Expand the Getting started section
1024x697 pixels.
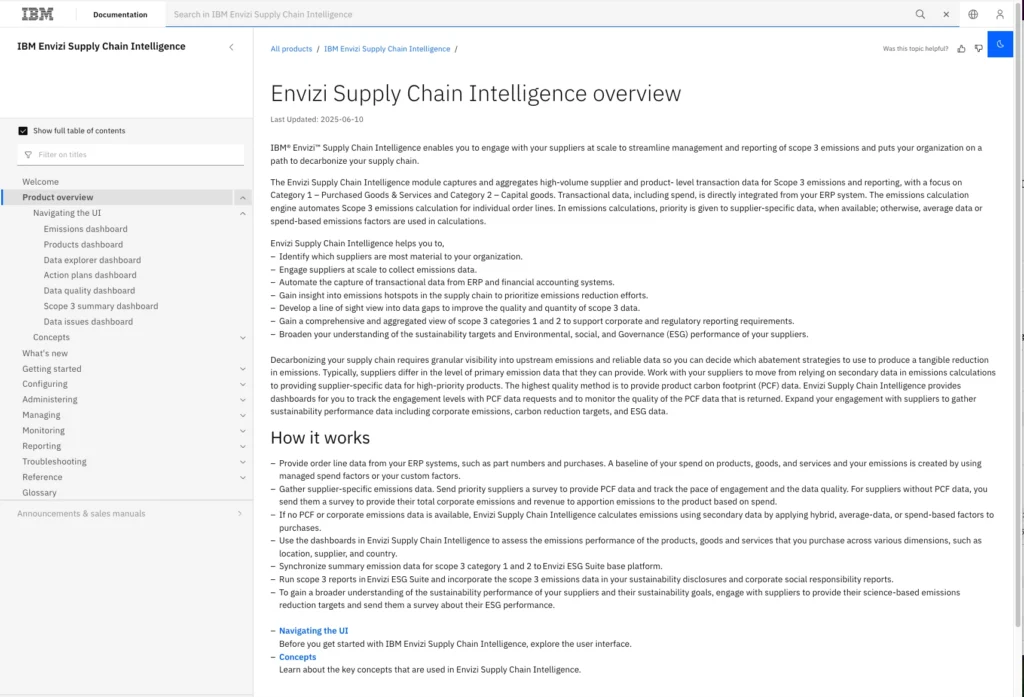coord(243,369)
